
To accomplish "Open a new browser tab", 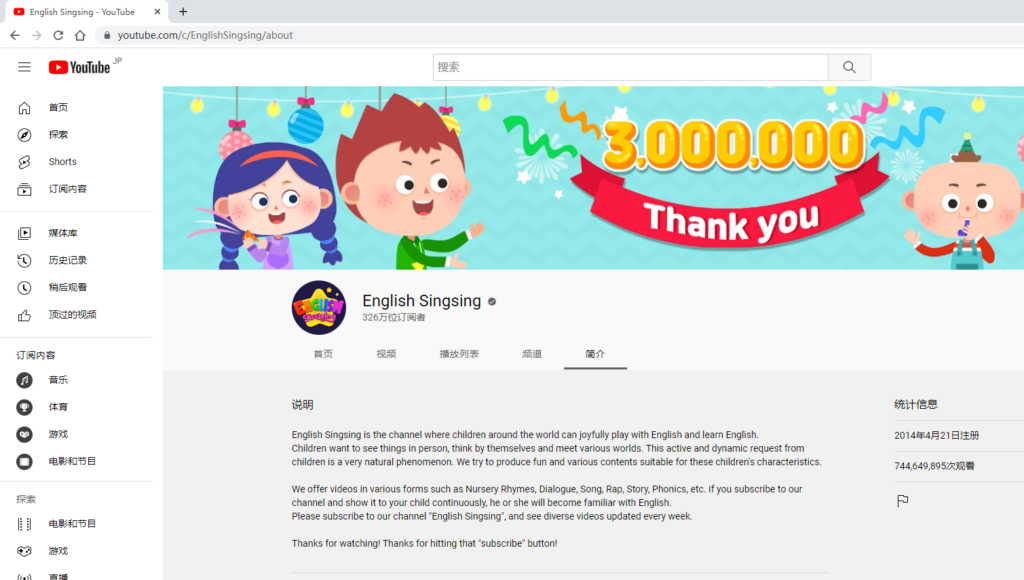I will click(183, 11).
